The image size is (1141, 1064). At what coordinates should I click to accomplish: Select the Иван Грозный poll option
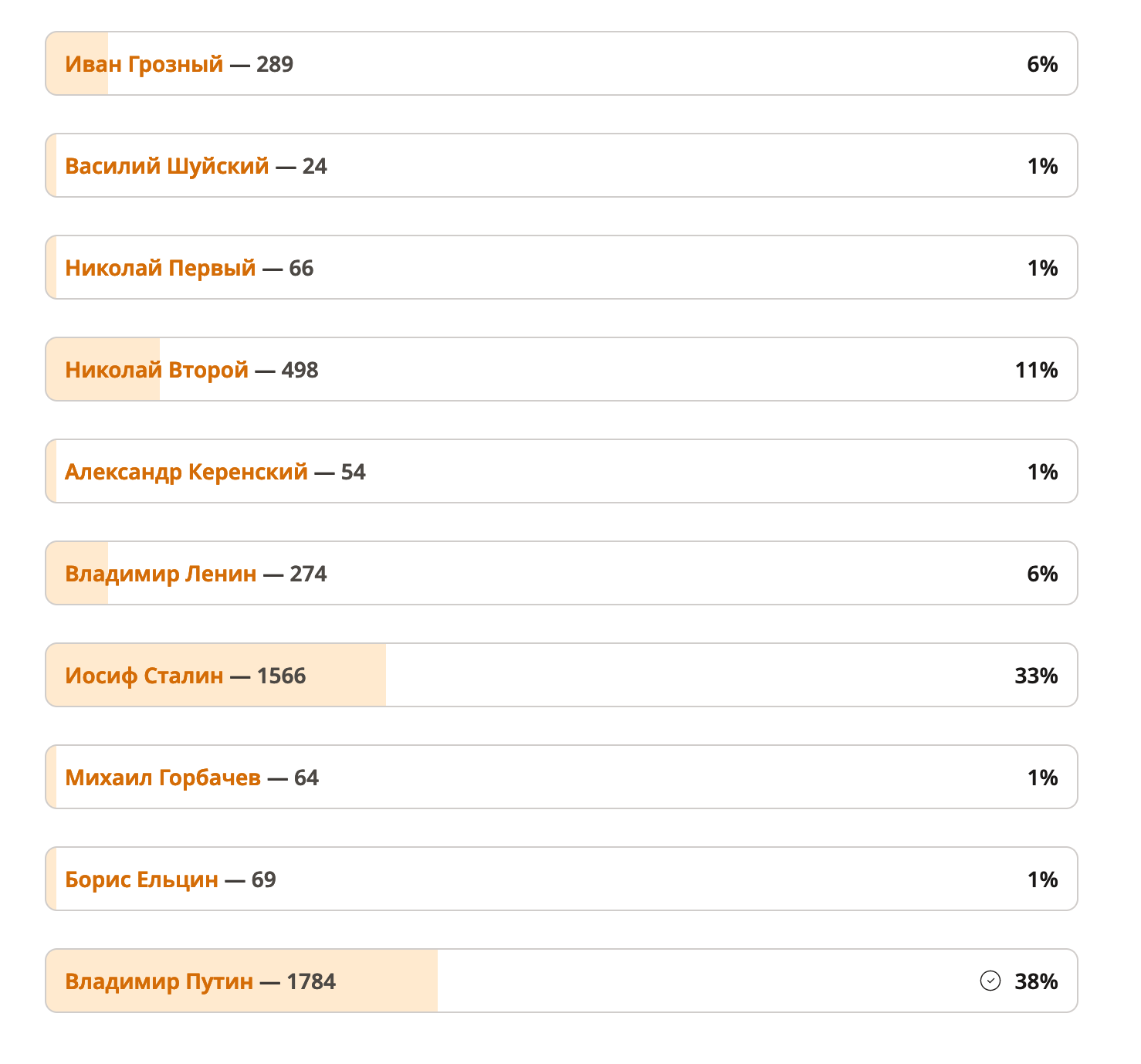coord(561,63)
